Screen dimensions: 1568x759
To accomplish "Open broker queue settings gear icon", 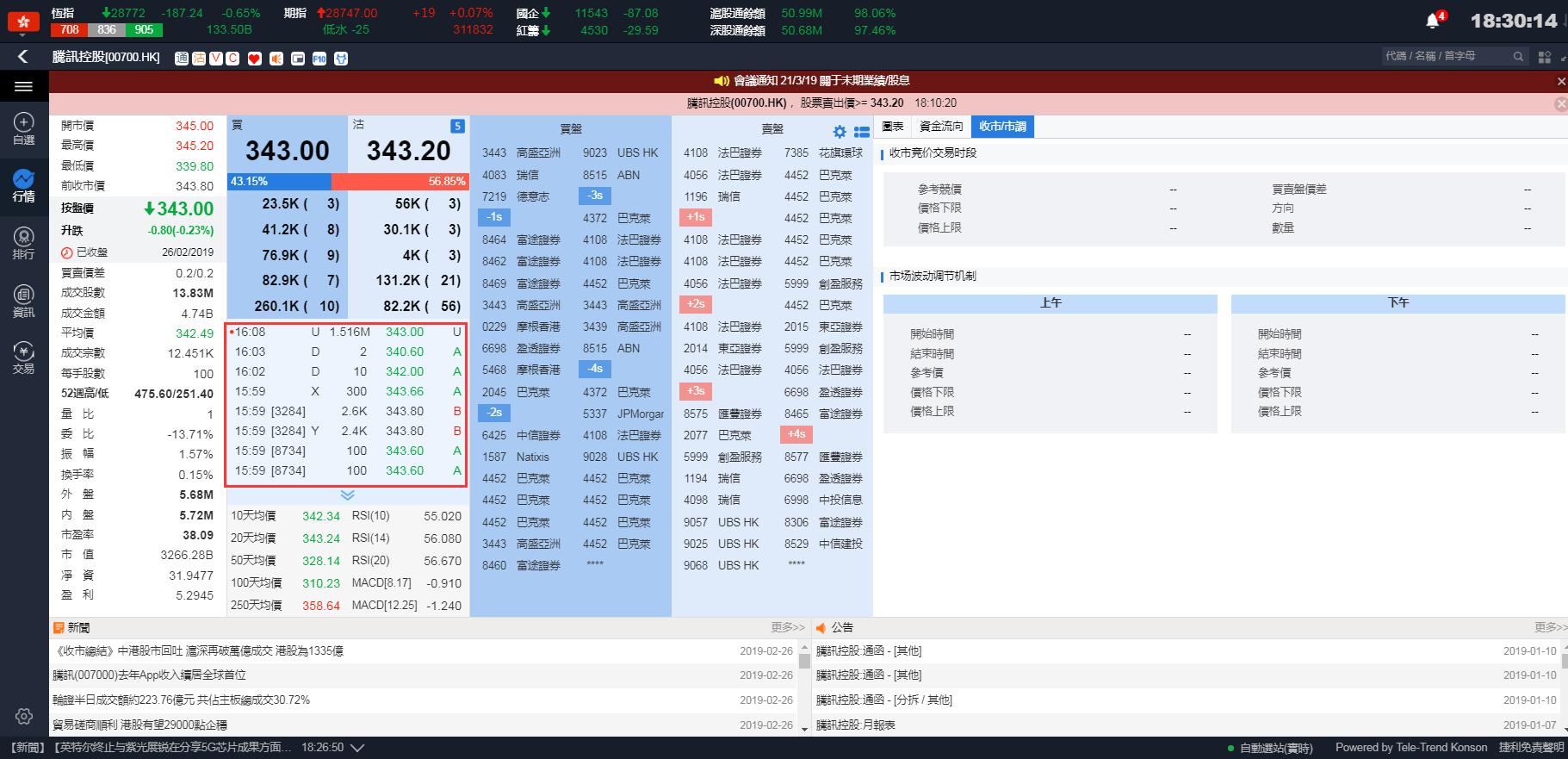I will click(840, 132).
